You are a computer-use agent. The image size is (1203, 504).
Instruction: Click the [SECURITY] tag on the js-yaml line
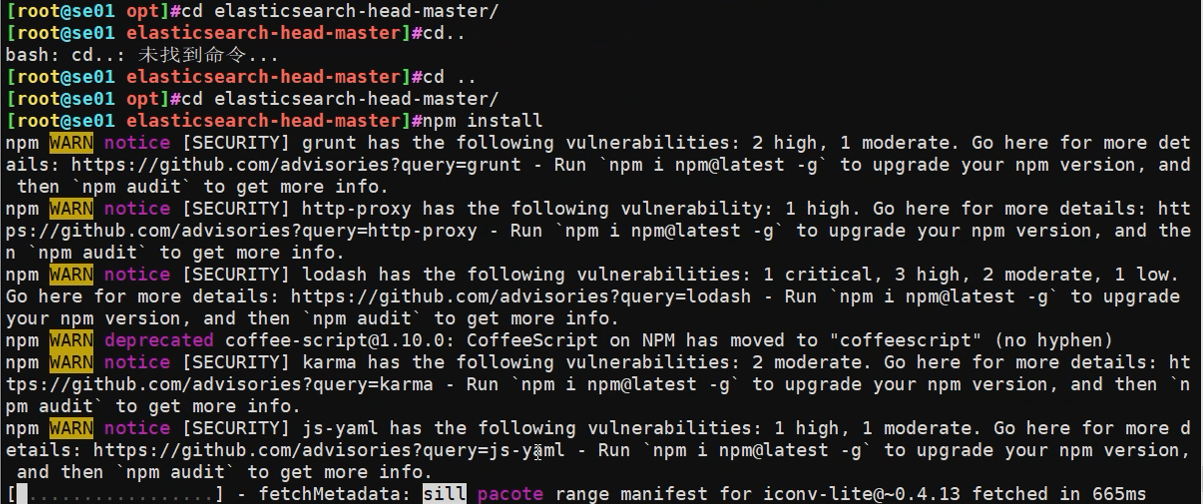(x=236, y=429)
